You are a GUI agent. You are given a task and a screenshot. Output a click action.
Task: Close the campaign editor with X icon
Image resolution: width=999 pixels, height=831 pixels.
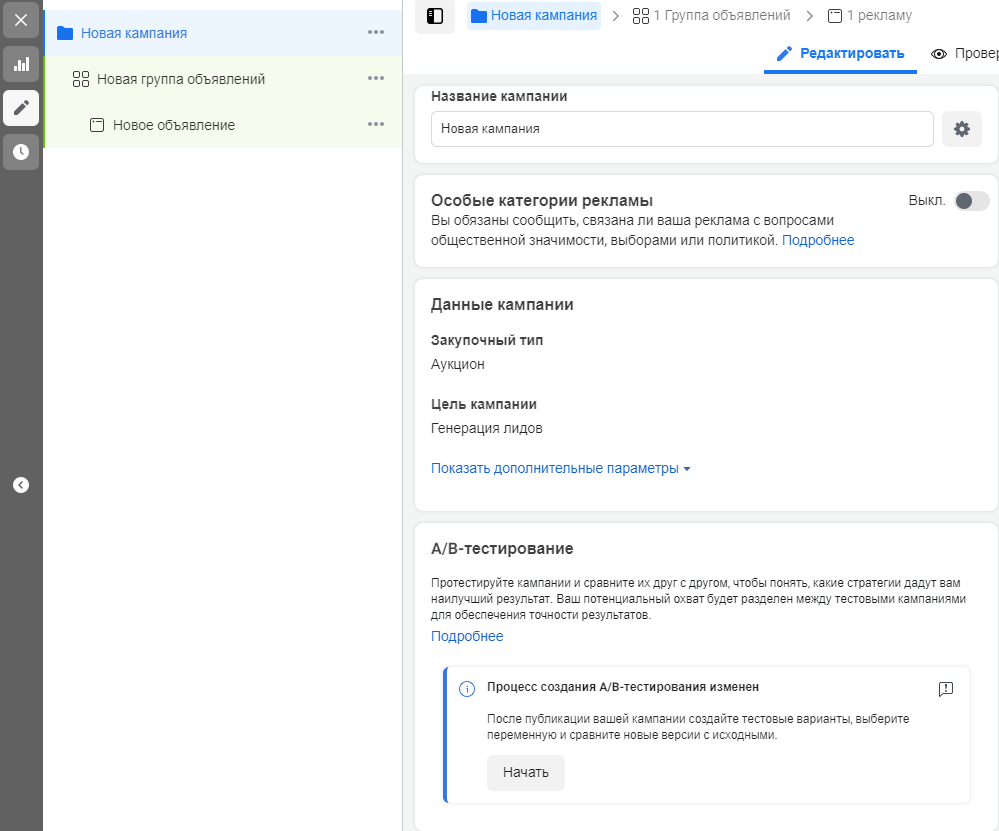(21, 19)
